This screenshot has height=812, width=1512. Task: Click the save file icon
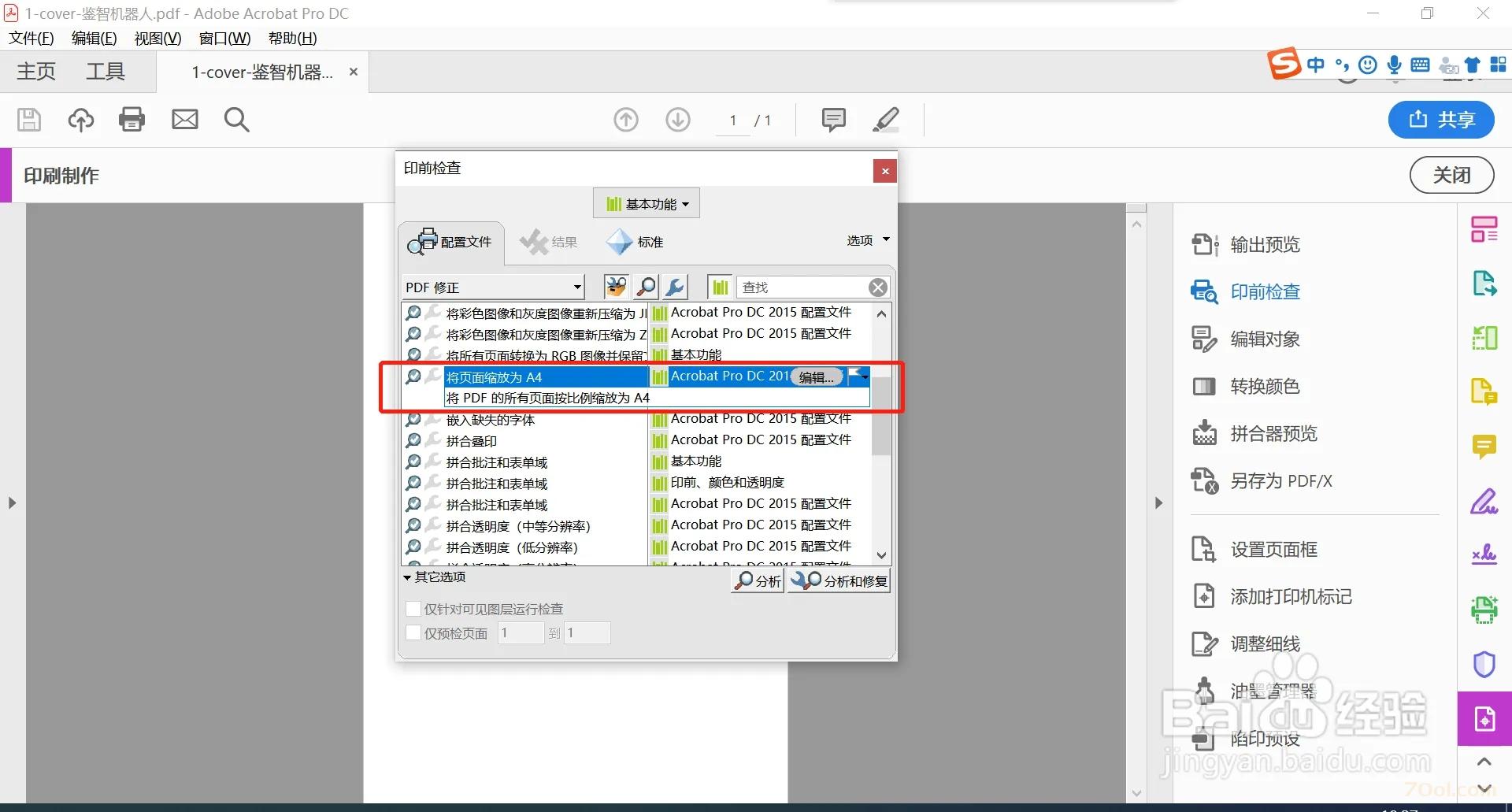pos(29,120)
